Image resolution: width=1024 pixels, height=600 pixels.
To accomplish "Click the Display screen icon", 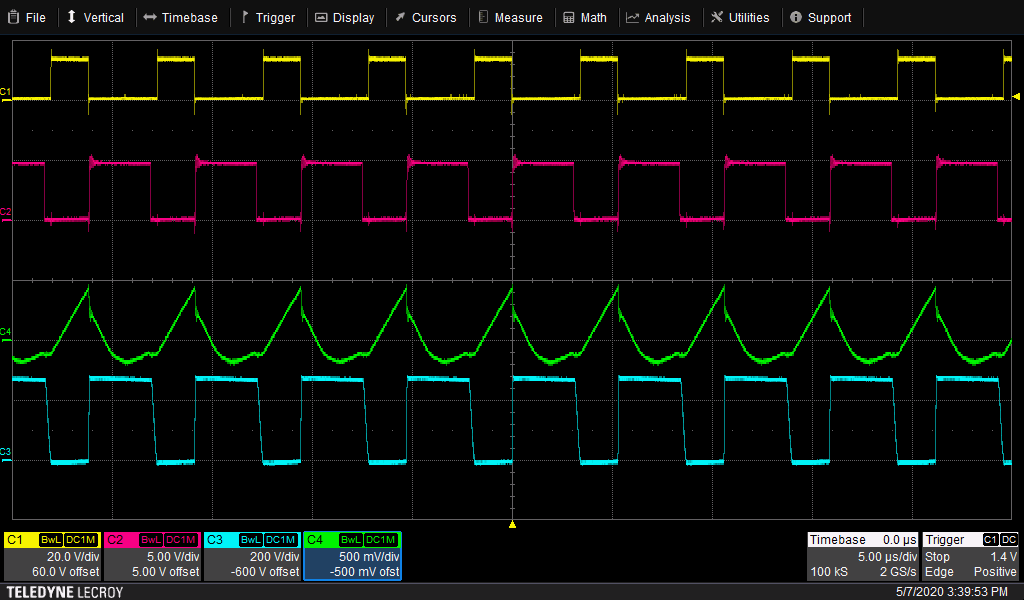I will coord(321,17).
